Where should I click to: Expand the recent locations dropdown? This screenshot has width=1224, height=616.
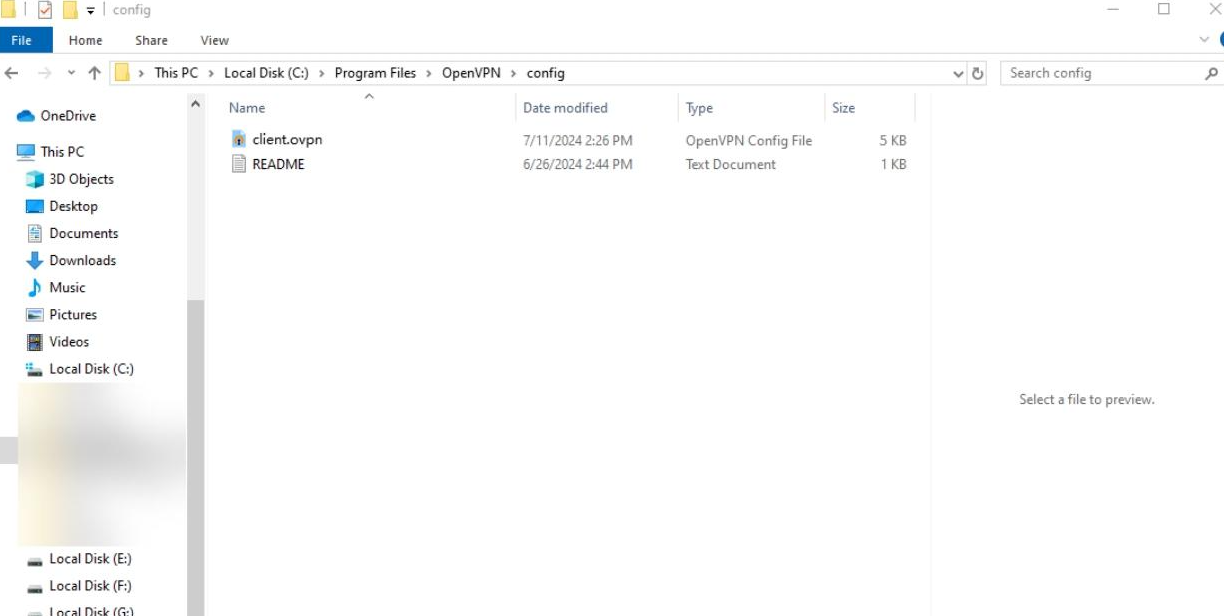pos(71,73)
